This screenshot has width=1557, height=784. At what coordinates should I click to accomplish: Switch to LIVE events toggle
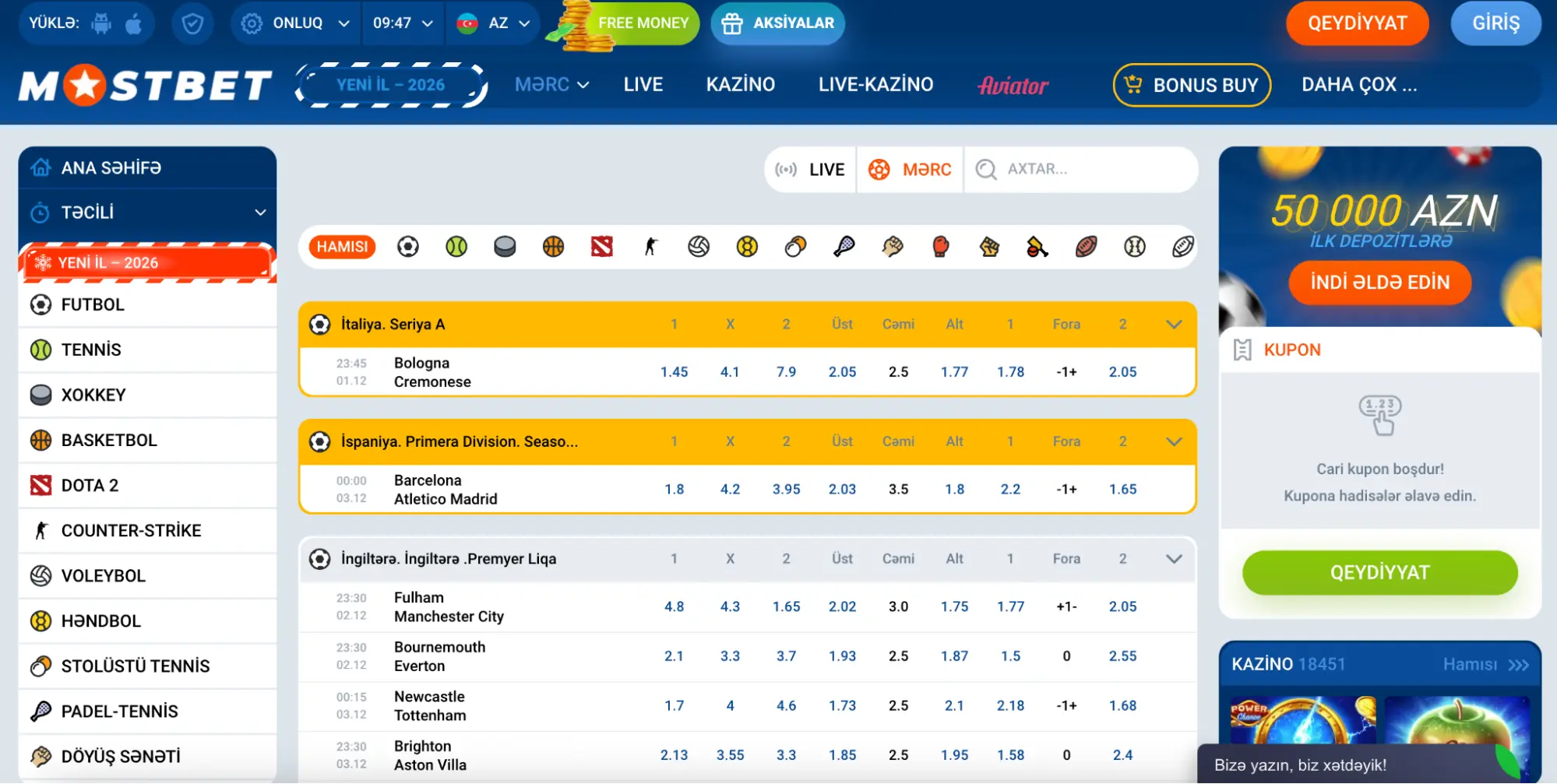click(810, 169)
